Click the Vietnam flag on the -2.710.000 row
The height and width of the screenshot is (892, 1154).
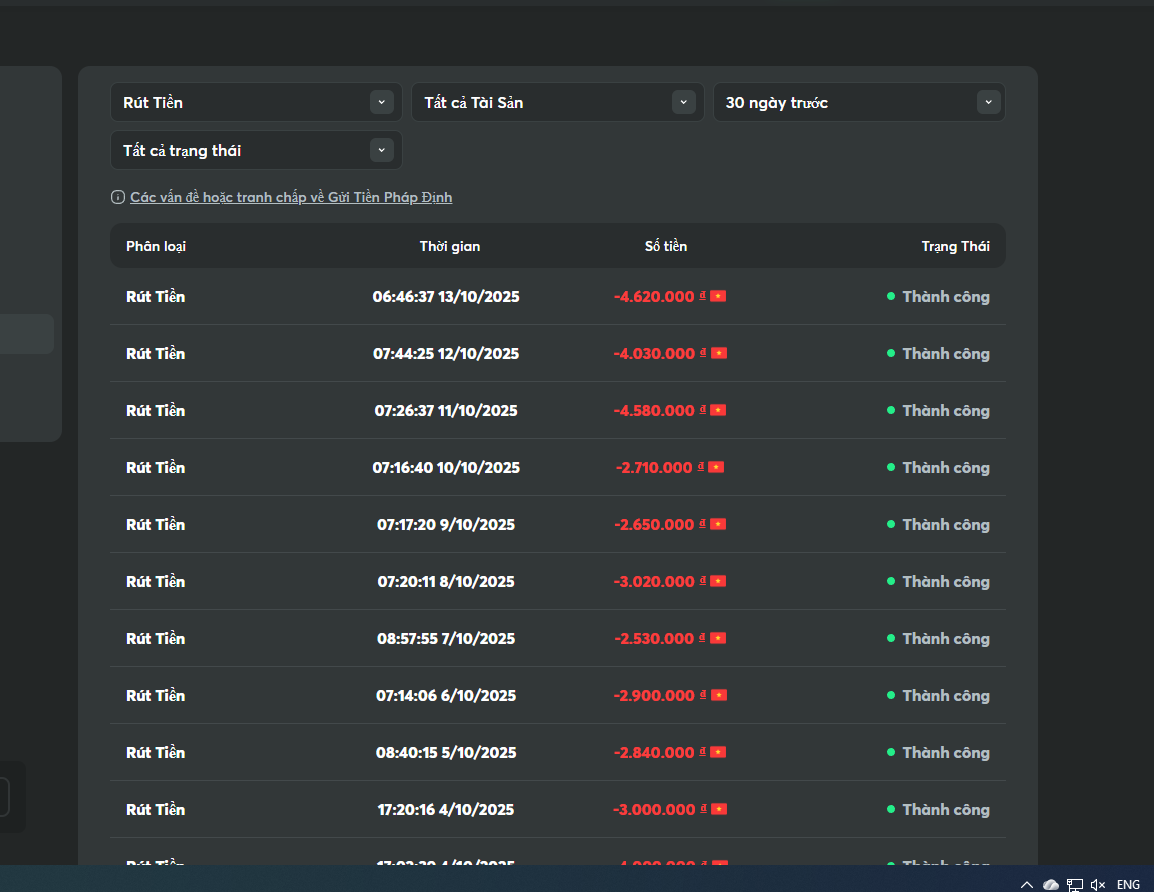(716, 467)
